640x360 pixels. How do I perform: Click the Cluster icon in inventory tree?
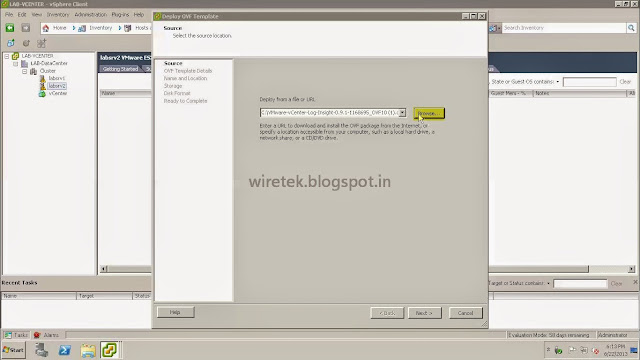tap(33, 71)
